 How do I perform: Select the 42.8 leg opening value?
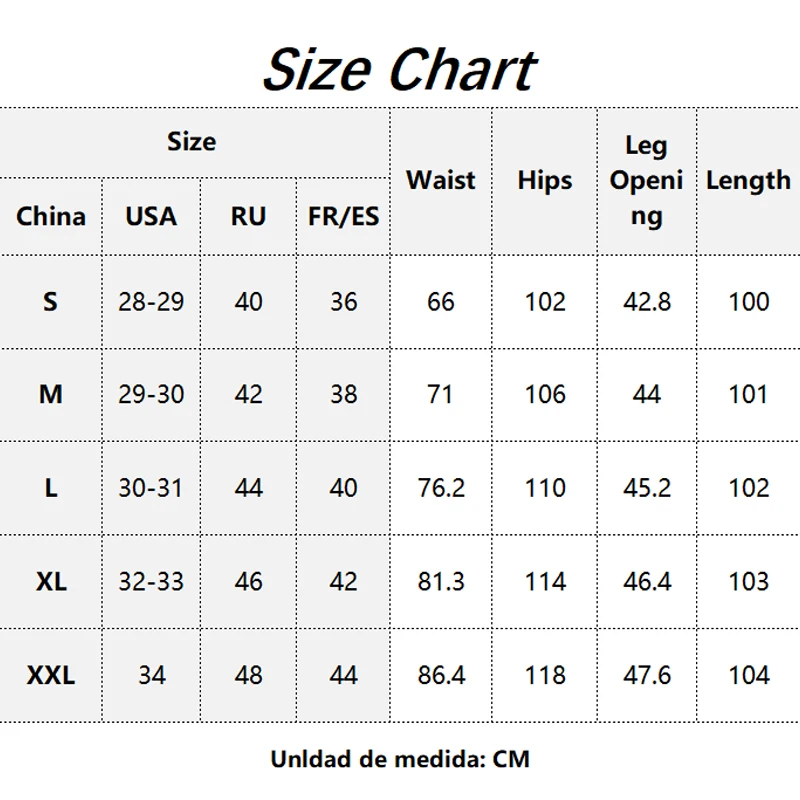tap(647, 302)
